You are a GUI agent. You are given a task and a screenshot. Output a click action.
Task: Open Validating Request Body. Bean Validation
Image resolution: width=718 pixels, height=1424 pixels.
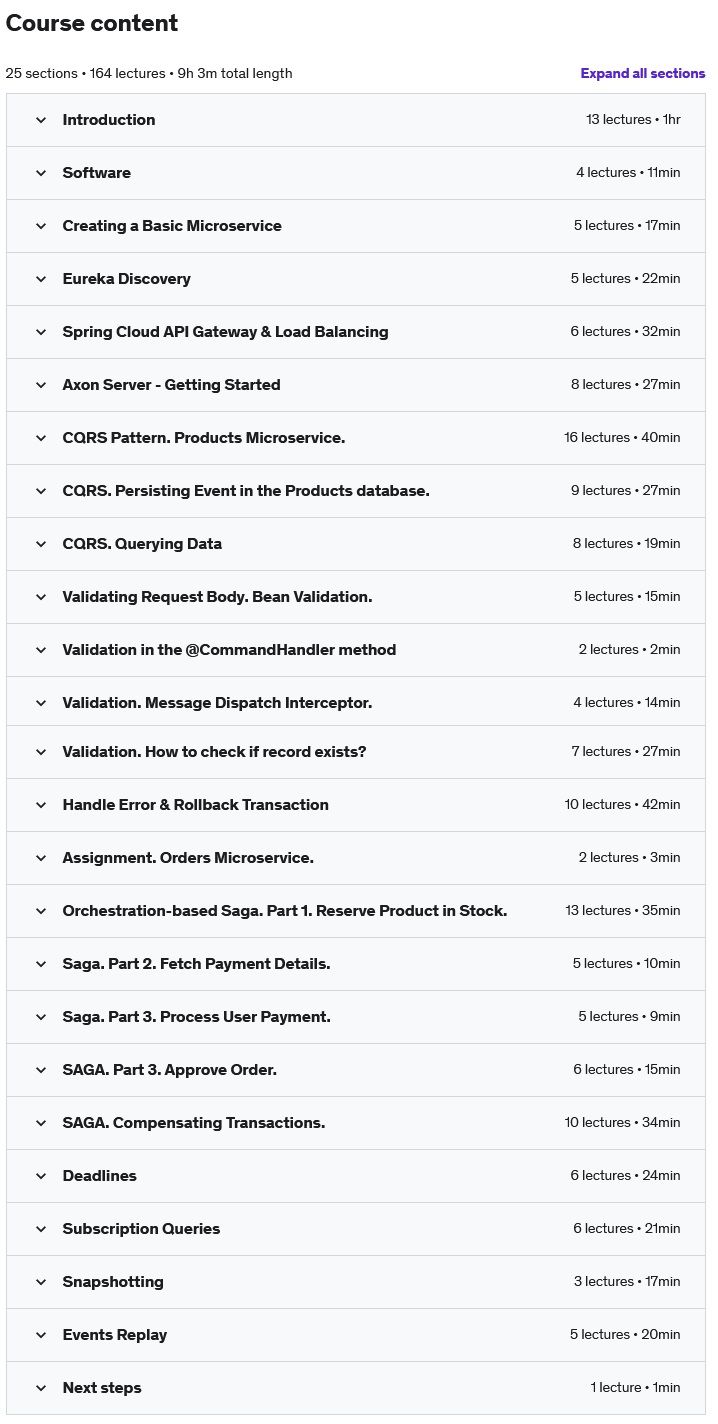(217, 597)
